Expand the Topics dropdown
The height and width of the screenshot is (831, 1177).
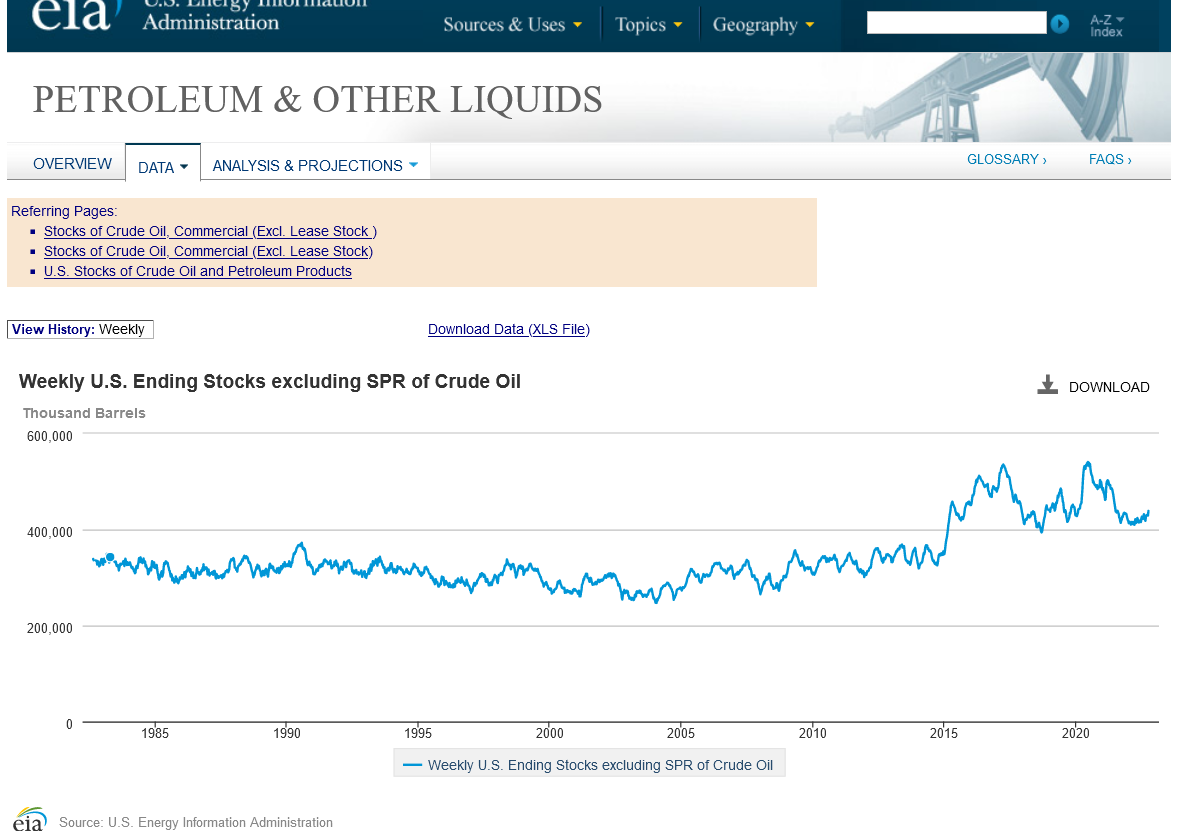point(649,25)
